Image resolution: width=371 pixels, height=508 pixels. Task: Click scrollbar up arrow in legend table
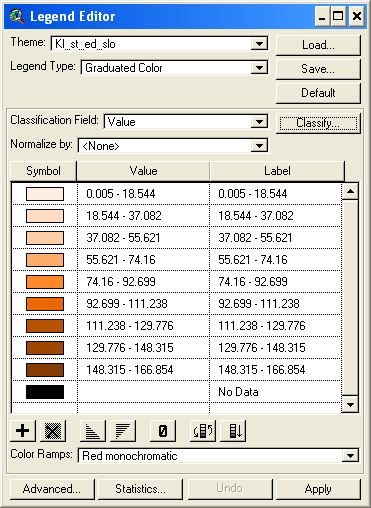tap(350, 191)
